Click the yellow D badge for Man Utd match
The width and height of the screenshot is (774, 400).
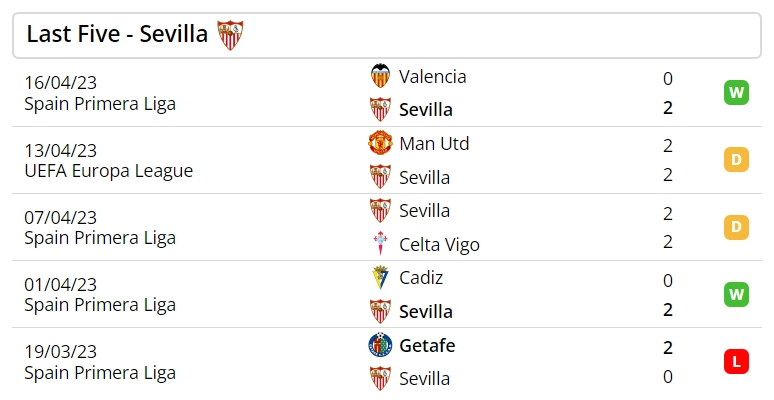[x=736, y=160]
